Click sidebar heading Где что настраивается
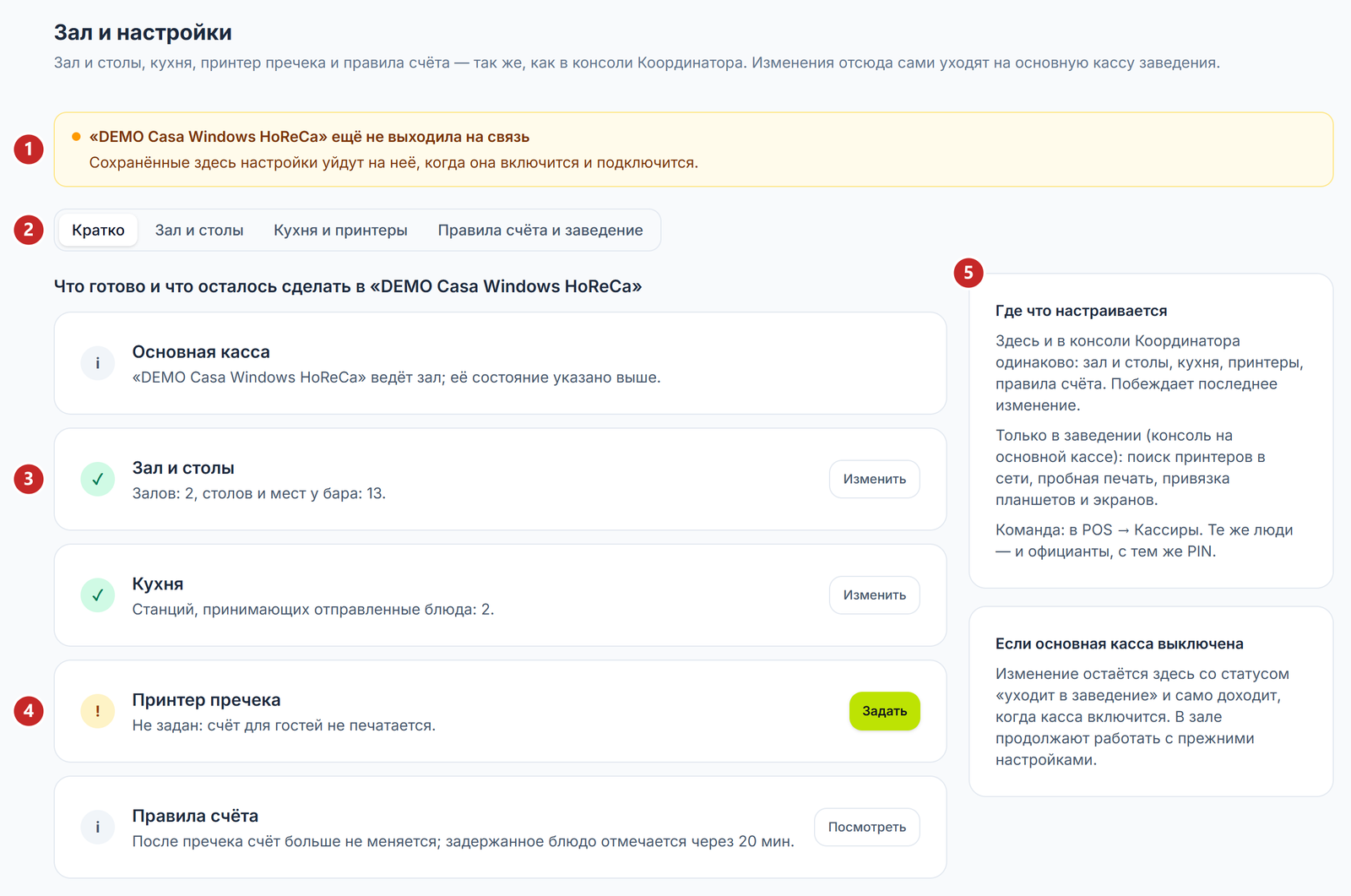 click(1081, 311)
